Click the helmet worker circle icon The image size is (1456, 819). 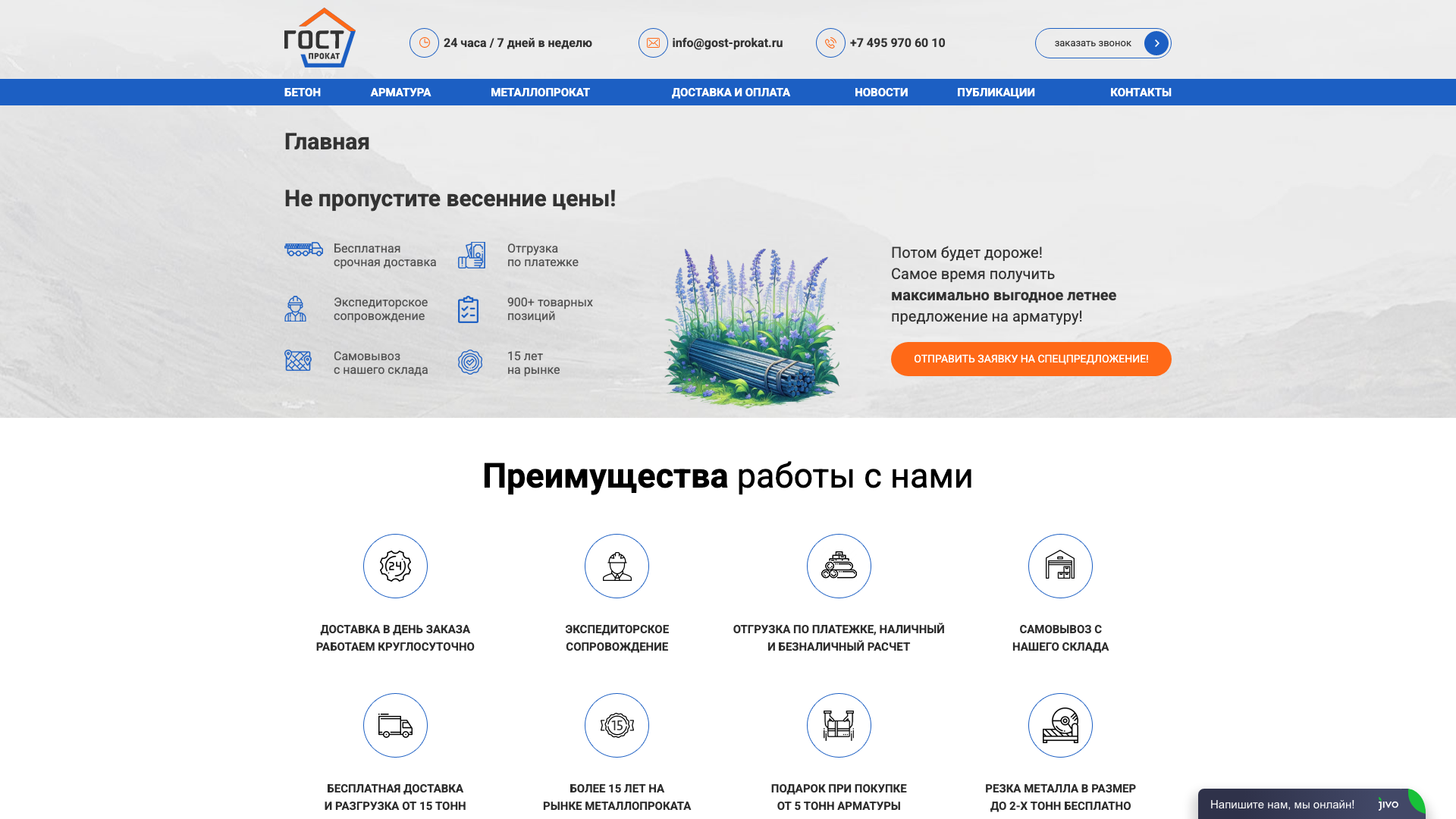click(x=617, y=566)
